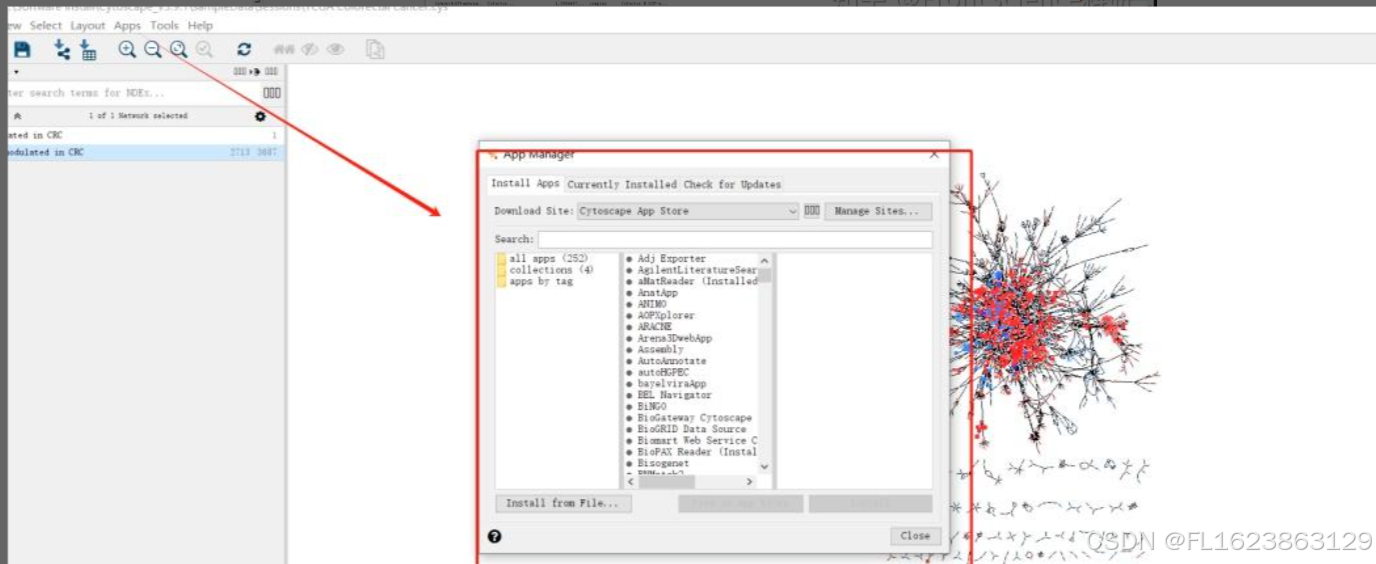Image resolution: width=1376 pixels, height=564 pixels.
Task: Click the new network from selection icon
Action: [x=375, y=49]
